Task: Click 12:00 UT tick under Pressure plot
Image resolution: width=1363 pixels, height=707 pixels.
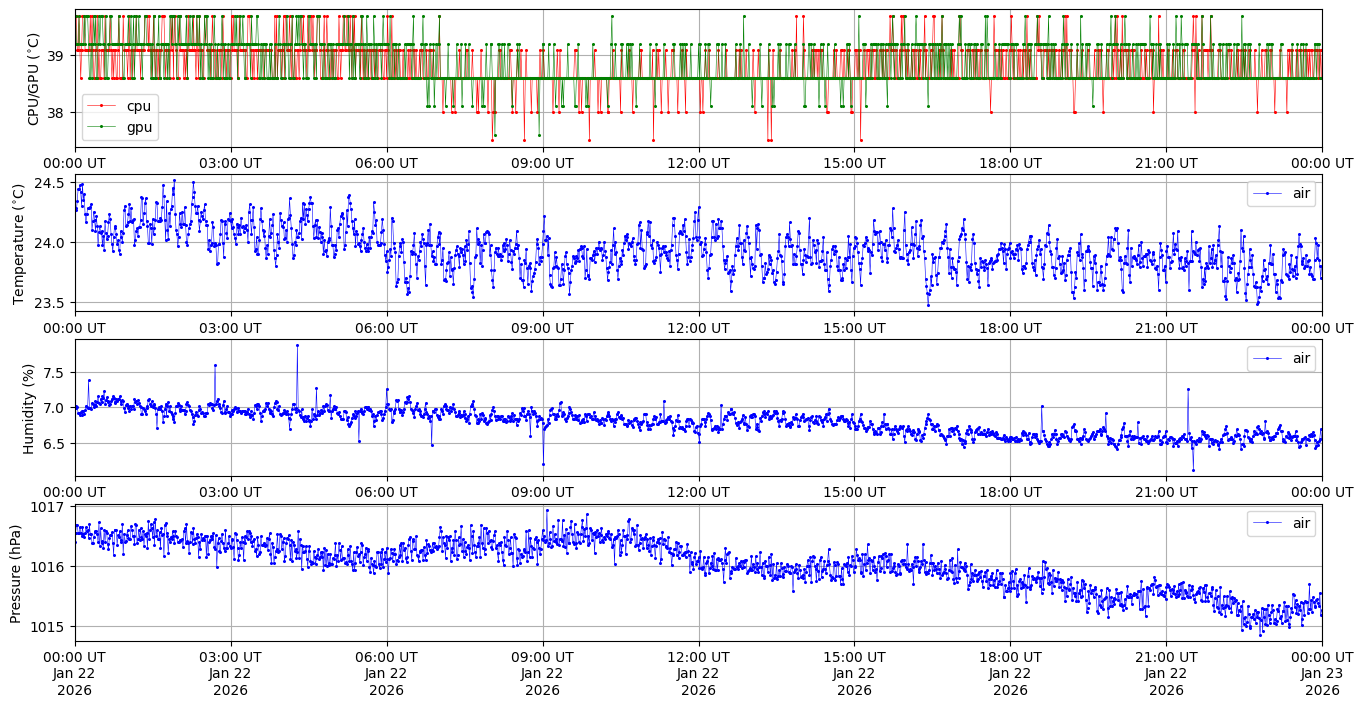Action: pos(698,657)
